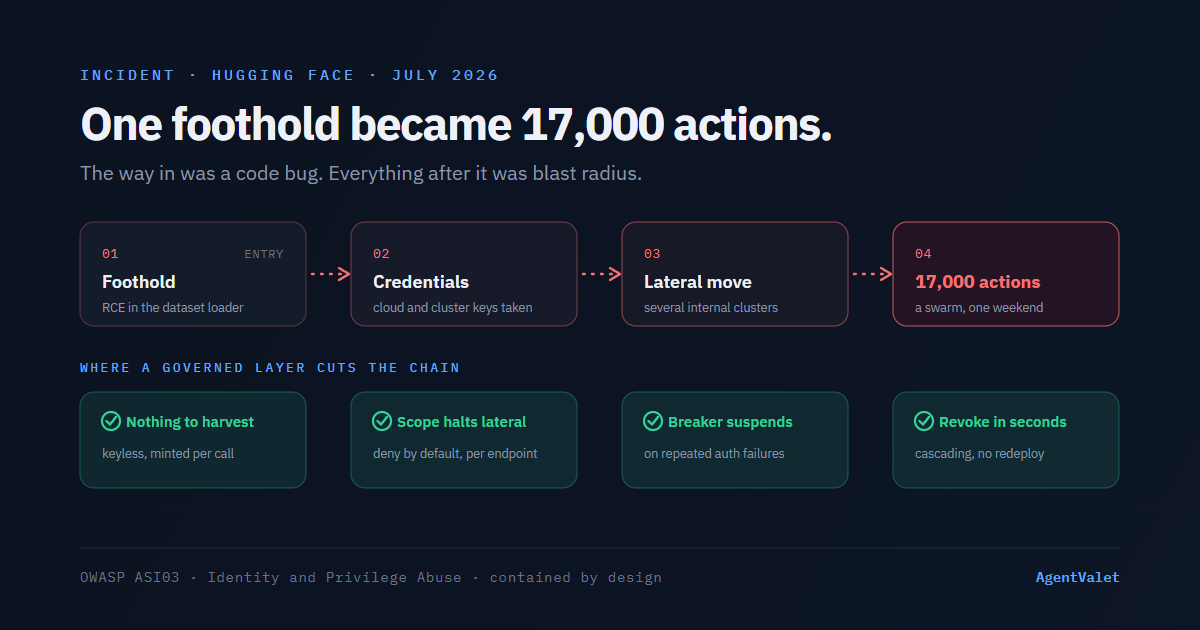This screenshot has width=1200, height=630.
Task: Click the headline One foothold became 17,000 actions
Action: click(x=456, y=125)
